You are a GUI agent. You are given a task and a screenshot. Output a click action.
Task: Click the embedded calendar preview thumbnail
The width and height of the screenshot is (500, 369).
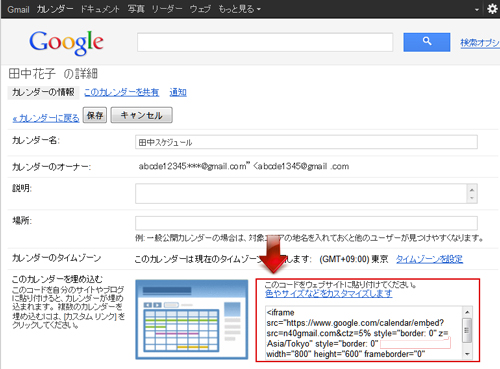[x=192, y=319]
